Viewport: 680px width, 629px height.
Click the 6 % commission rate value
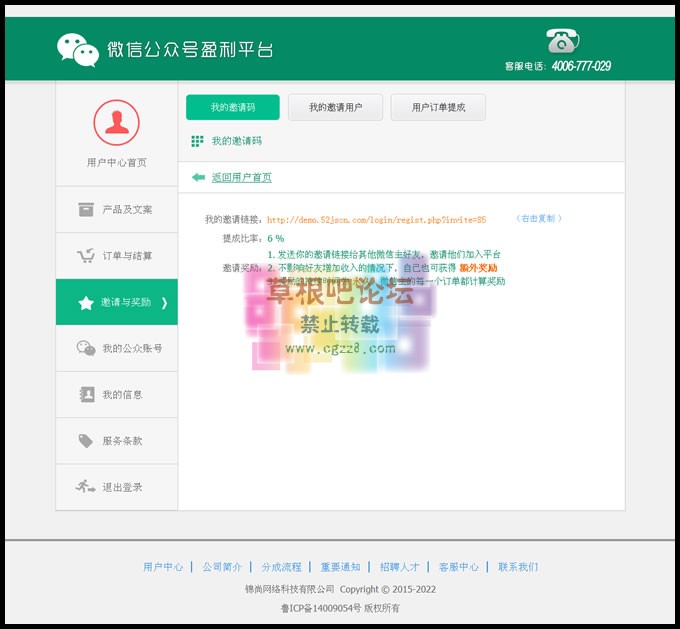click(276, 239)
